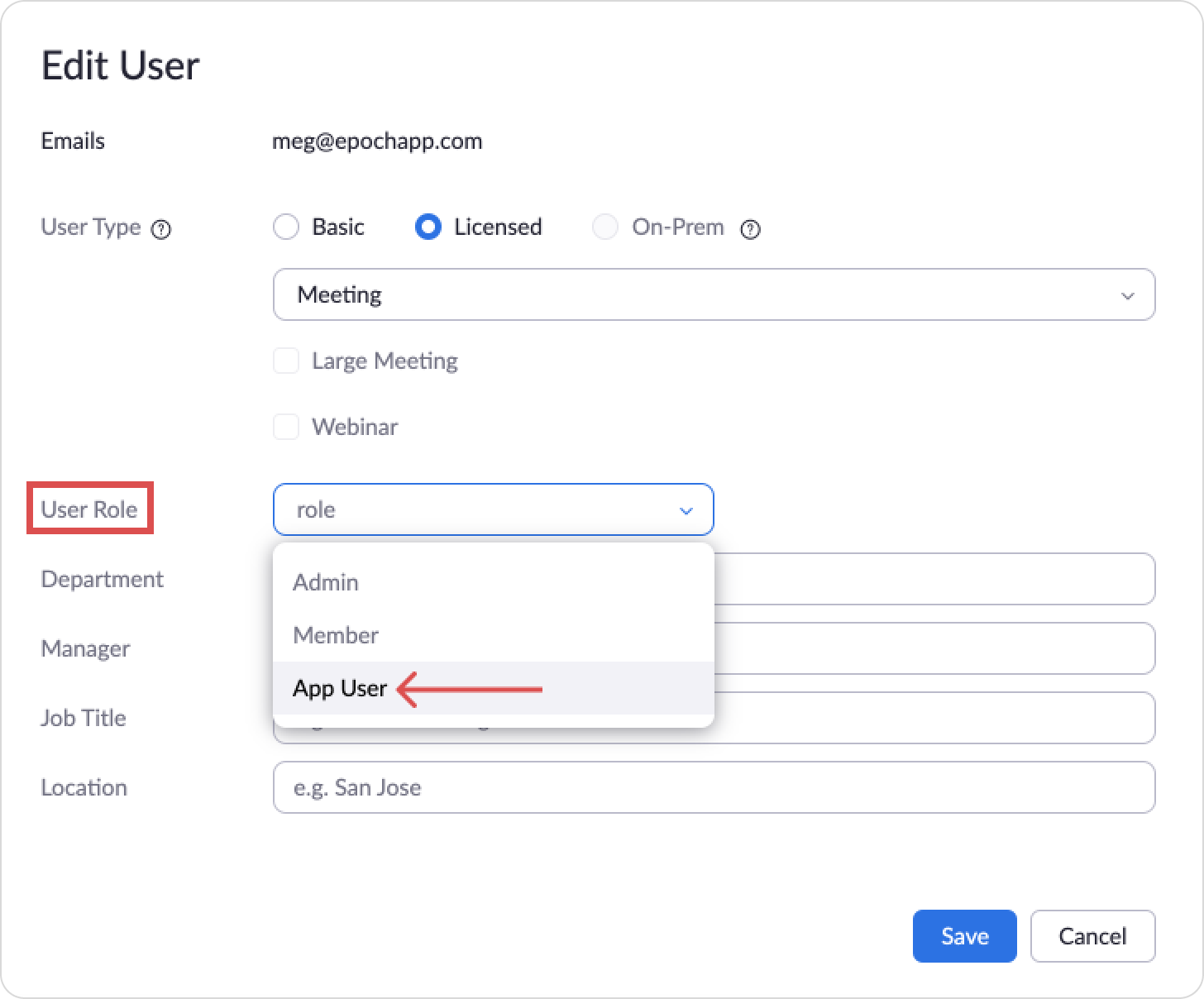Select the Basic user type radio button
Image resolution: width=1204 pixels, height=999 pixels.
(286, 227)
